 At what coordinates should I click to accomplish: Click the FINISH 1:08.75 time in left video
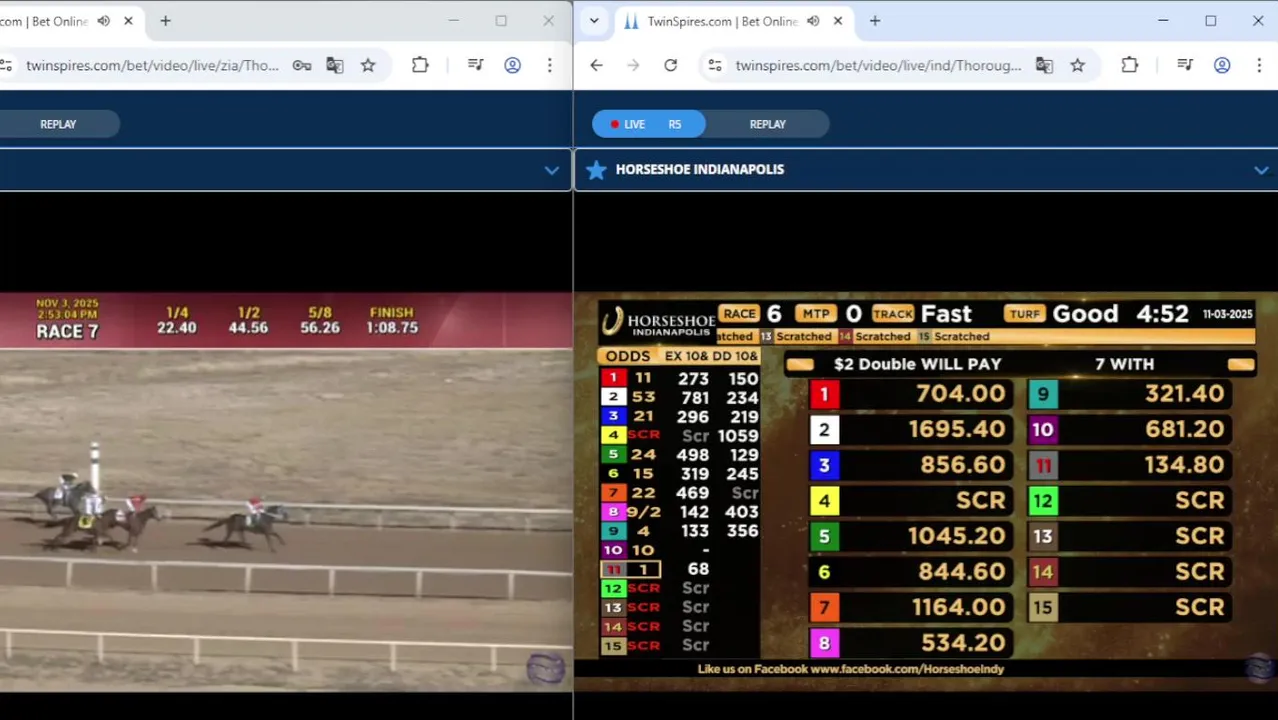(392, 320)
